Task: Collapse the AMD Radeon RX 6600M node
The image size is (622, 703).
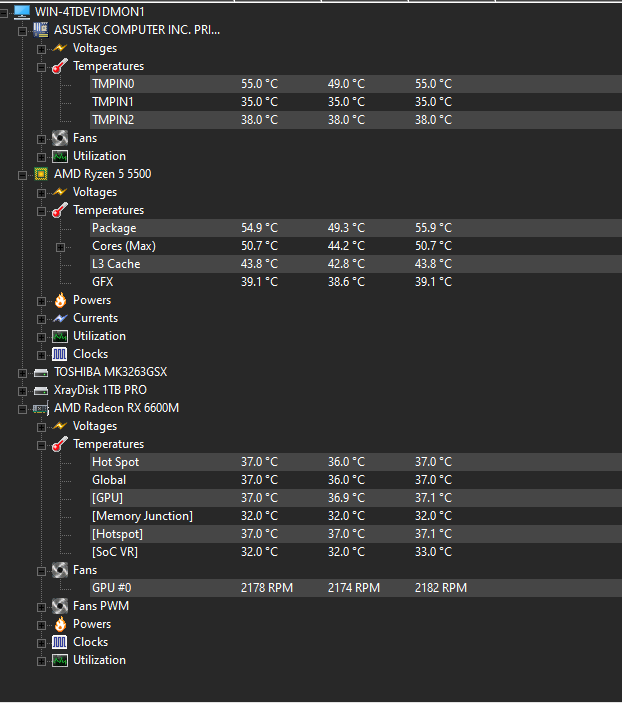Action: click(22, 409)
